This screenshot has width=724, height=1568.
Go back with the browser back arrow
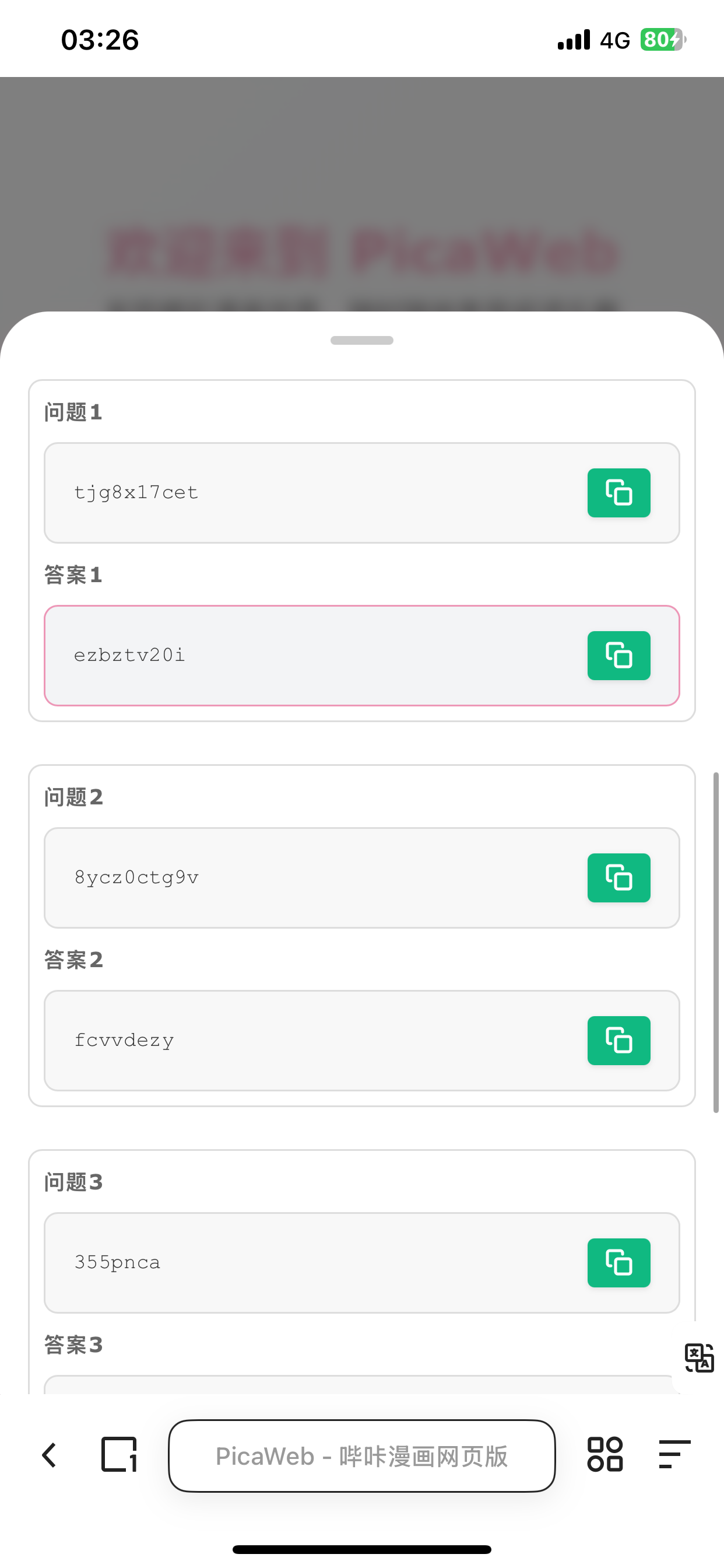coord(50,1455)
